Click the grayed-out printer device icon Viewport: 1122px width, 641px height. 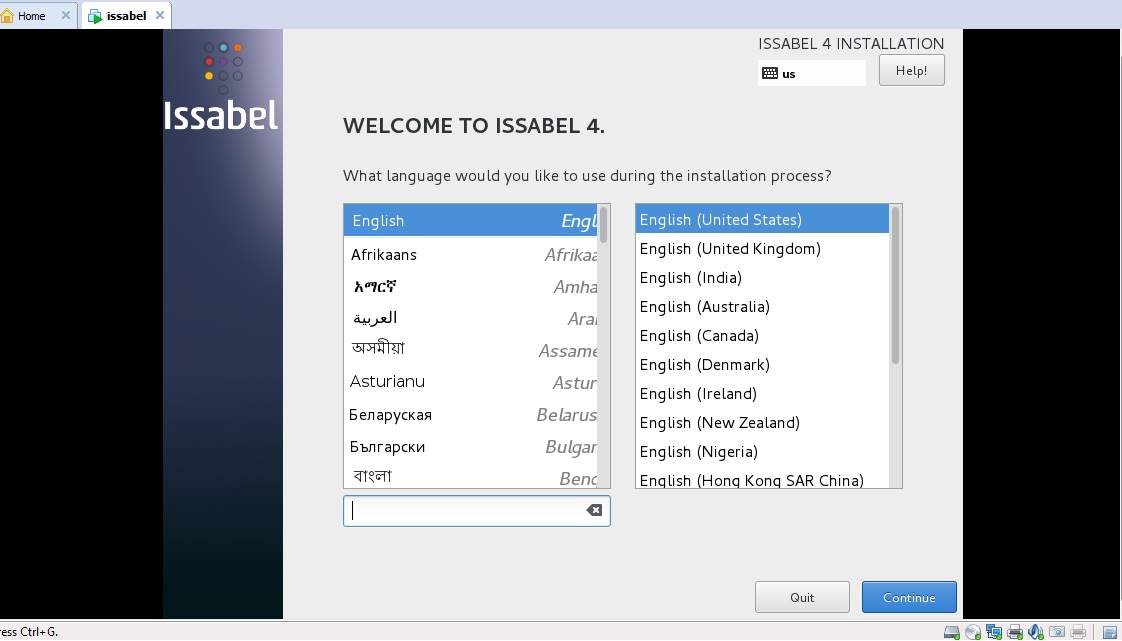pos(1078,632)
